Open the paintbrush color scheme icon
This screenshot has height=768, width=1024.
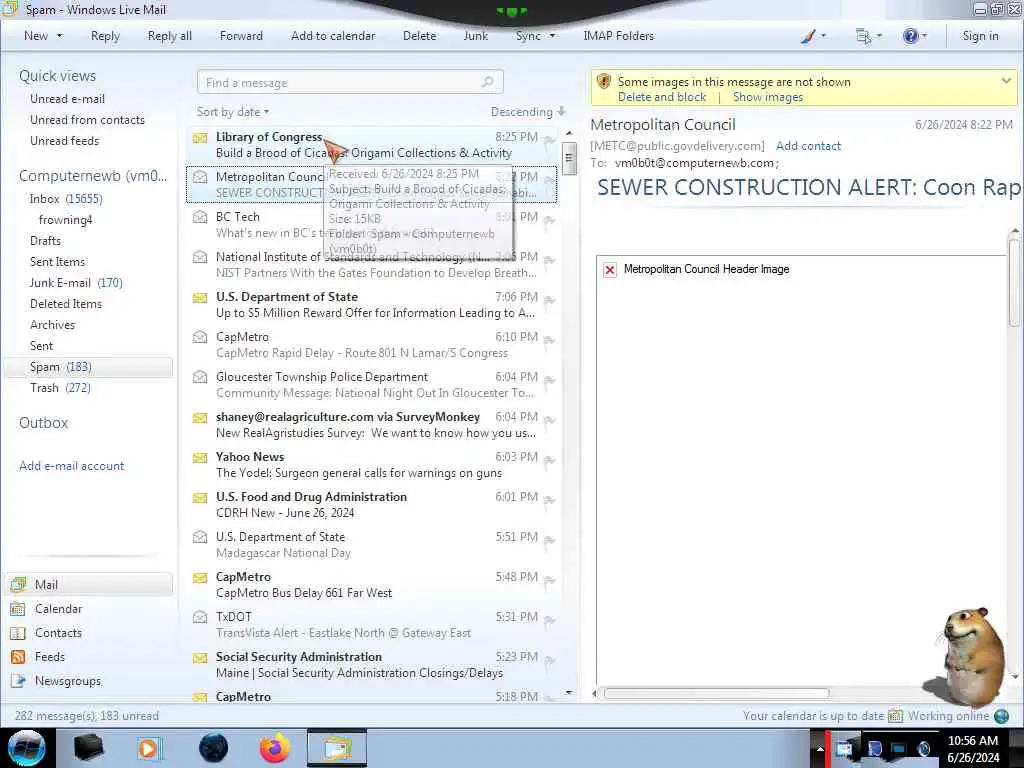(808, 36)
